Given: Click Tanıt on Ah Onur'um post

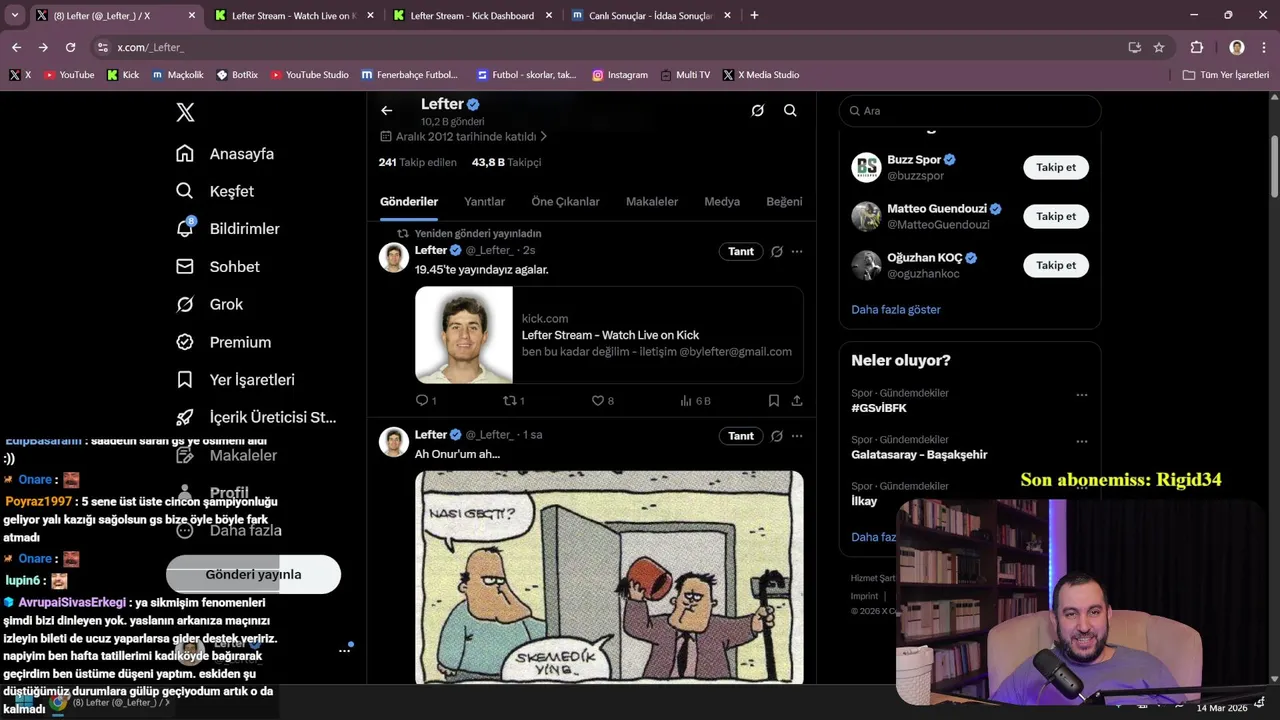Looking at the screenshot, I should pyautogui.click(x=741, y=436).
